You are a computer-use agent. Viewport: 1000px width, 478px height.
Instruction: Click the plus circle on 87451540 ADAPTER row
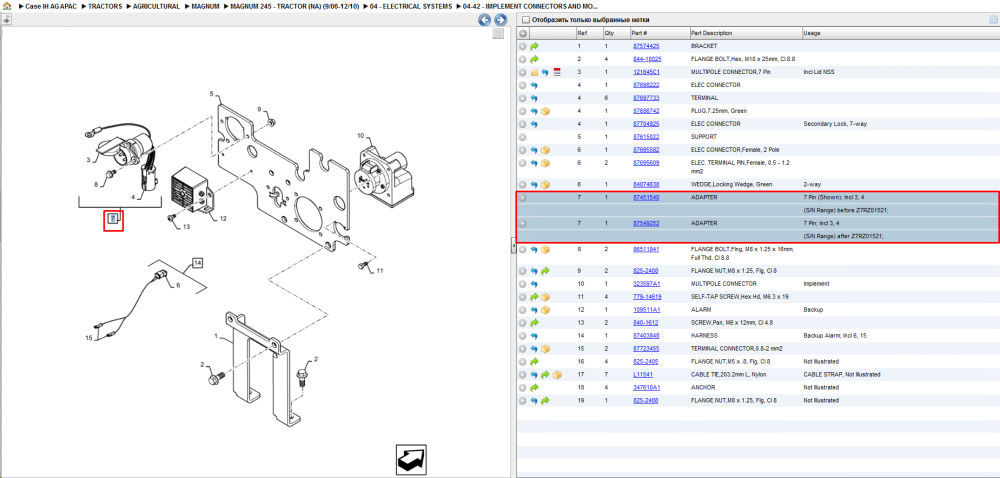pos(522,198)
